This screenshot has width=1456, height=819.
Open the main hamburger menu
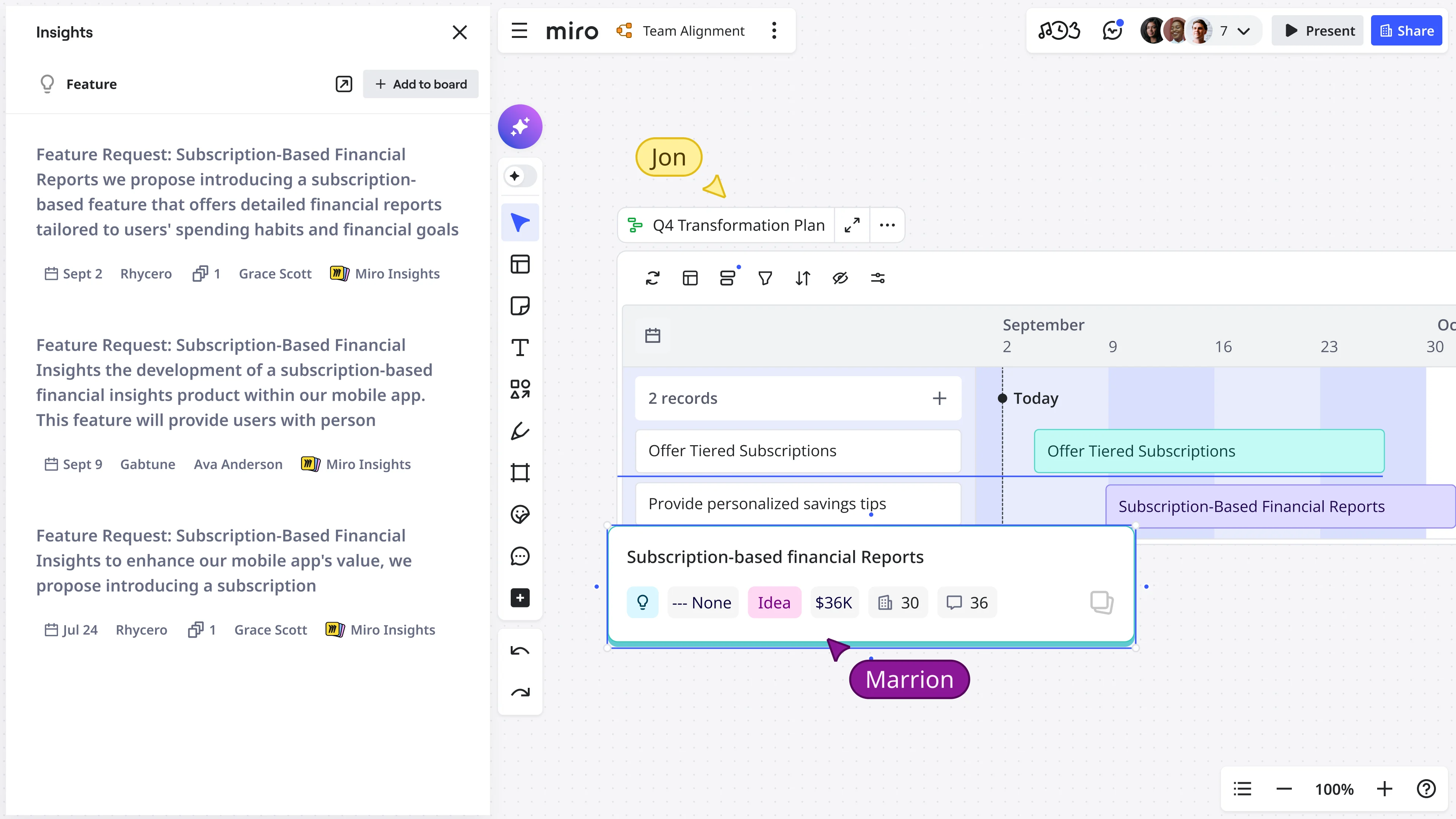click(519, 31)
